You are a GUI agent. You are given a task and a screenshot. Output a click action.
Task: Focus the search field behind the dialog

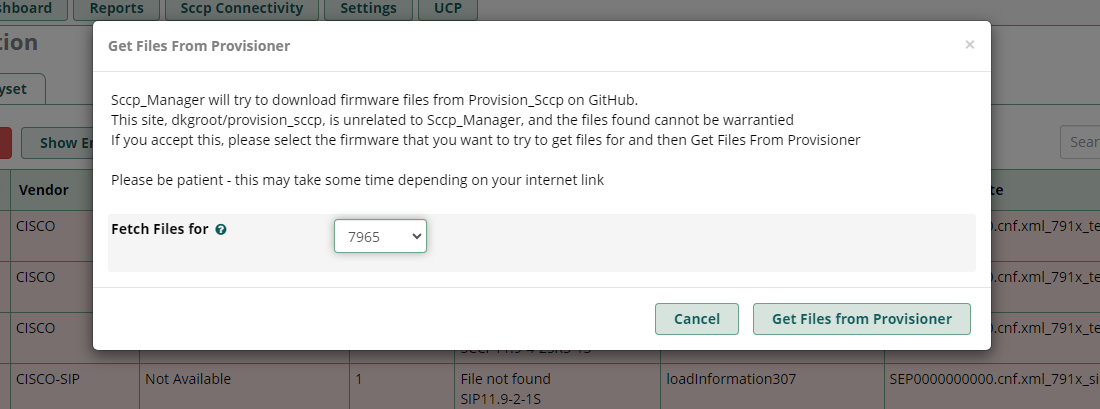tap(1080, 142)
